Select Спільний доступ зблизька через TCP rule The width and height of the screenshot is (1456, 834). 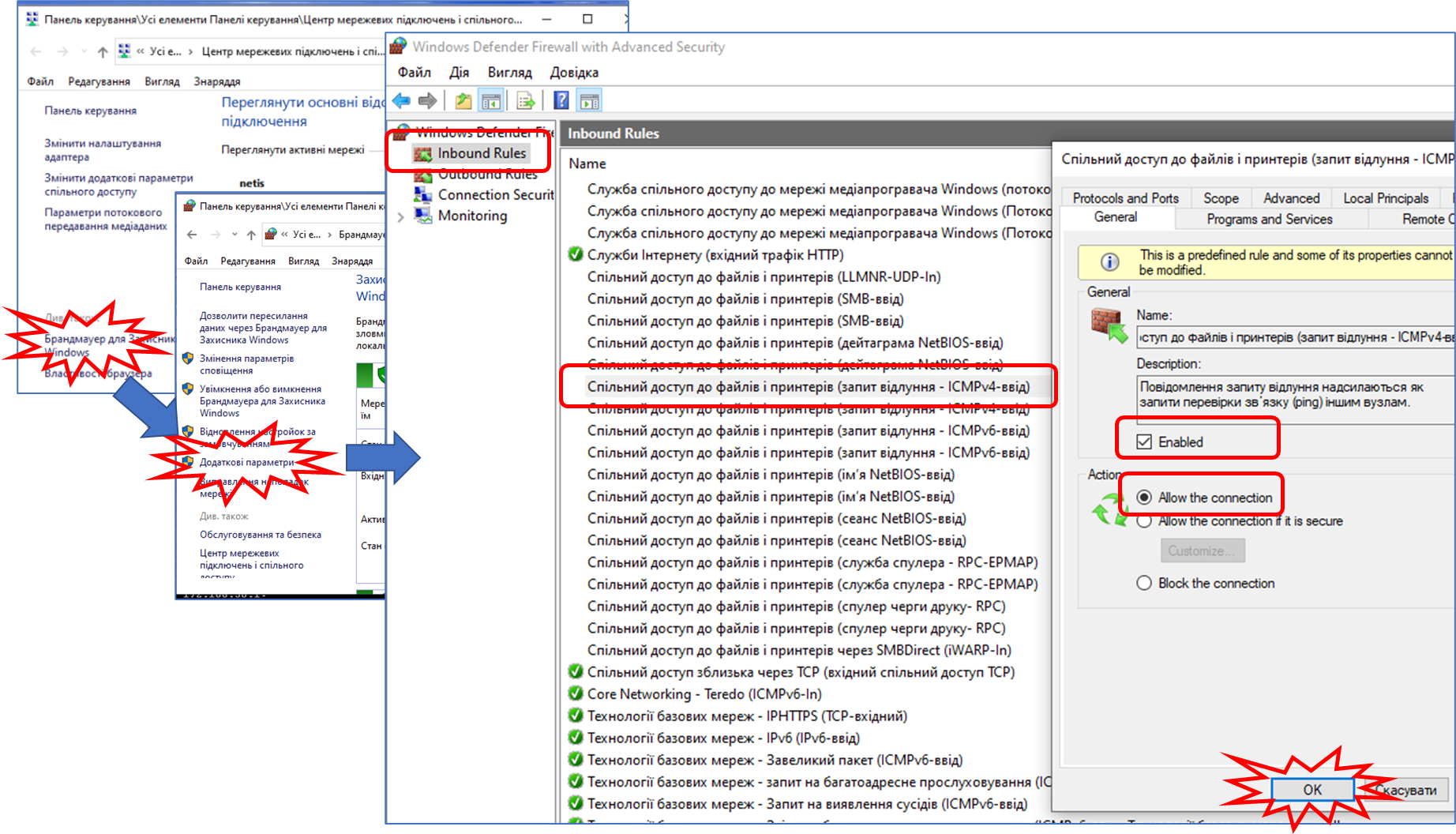801,672
